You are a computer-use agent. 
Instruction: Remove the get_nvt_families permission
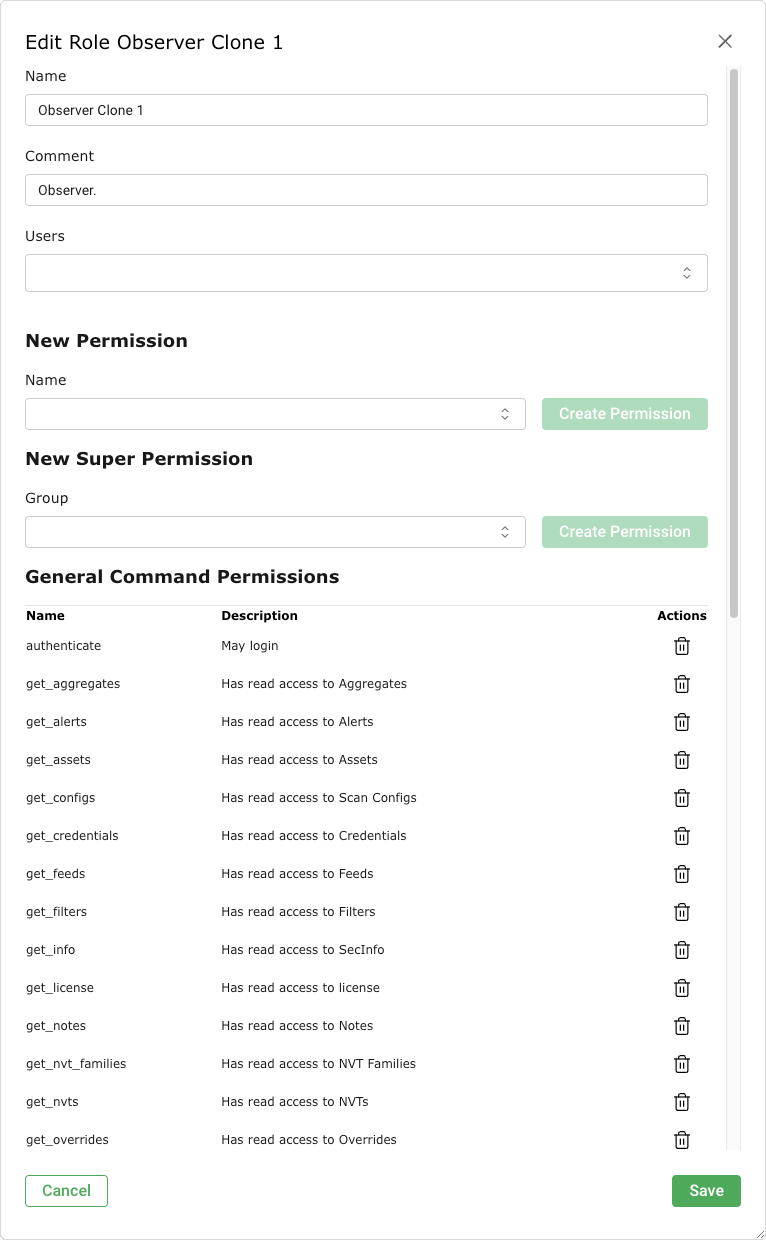pyautogui.click(x=682, y=1064)
